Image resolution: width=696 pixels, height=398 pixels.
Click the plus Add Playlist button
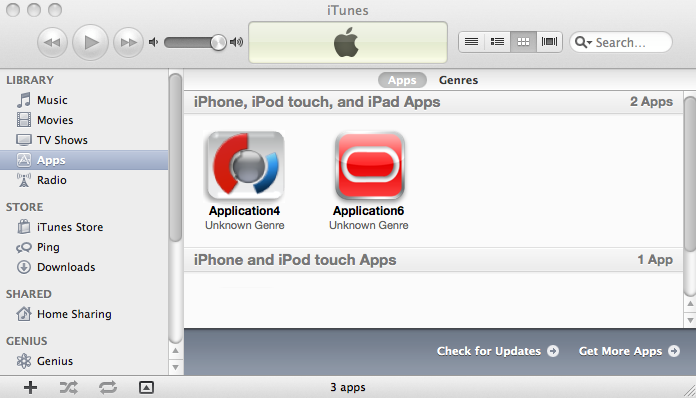pyautogui.click(x=30, y=387)
